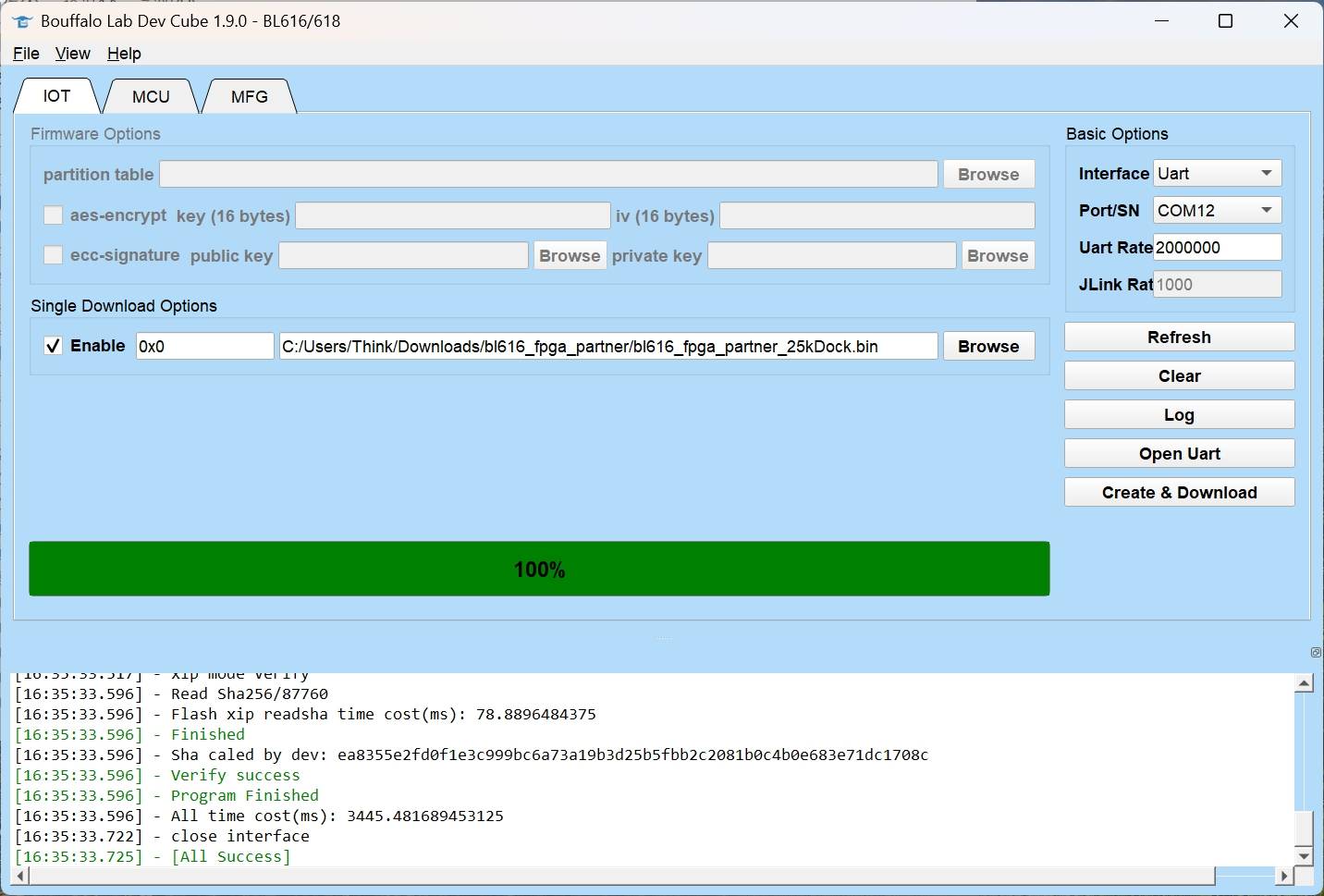Click the 'Program Finished' log line
The height and width of the screenshot is (896, 1324).
pyautogui.click(x=166, y=795)
